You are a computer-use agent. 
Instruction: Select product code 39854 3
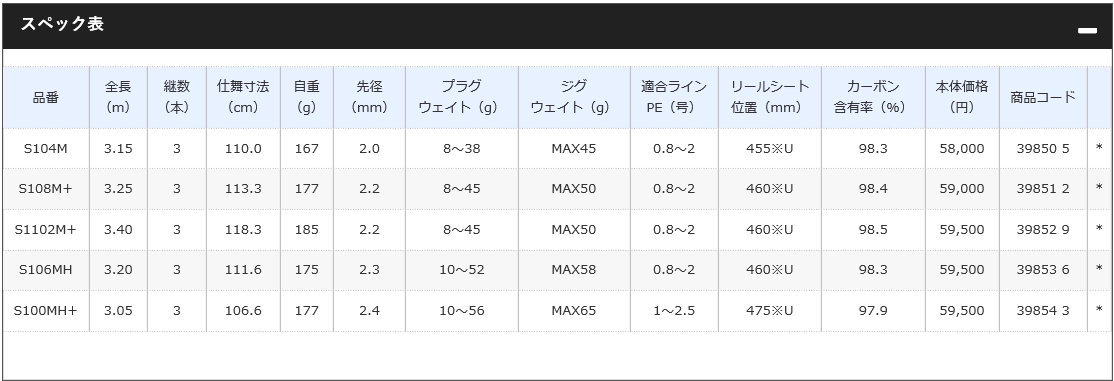[x=1043, y=311]
